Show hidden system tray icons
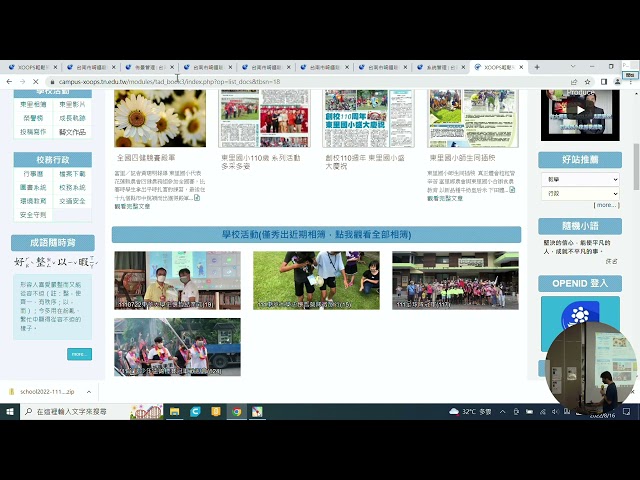Image resolution: width=640 pixels, height=480 pixels. 502,412
